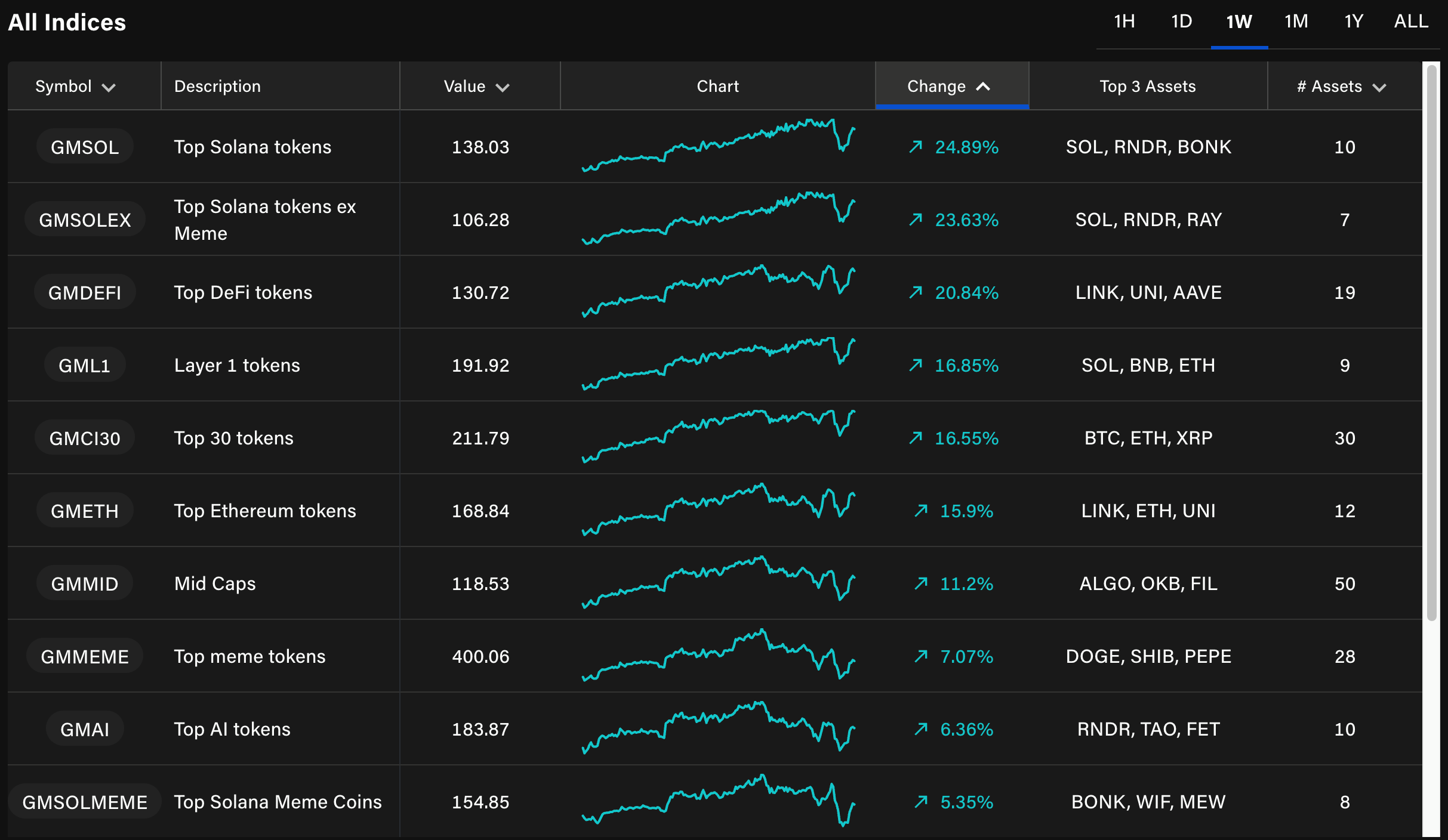Toggle the Change column sort direction
1448x840 pixels.
(x=982, y=87)
